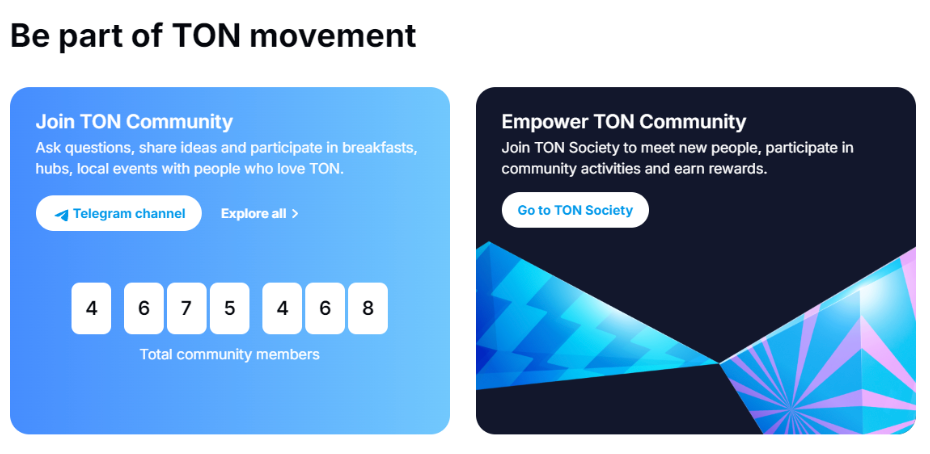Click the Be part of TON movement title
The height and width of the screenshot is (454, 930).
(214, 36)
